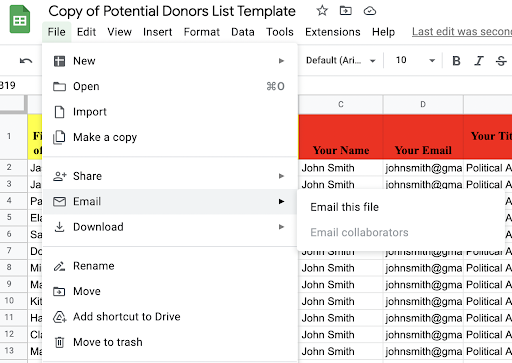512x363 pixels.
Task: Expand the Email submenu arrow
Action: (x=281, y=201)
